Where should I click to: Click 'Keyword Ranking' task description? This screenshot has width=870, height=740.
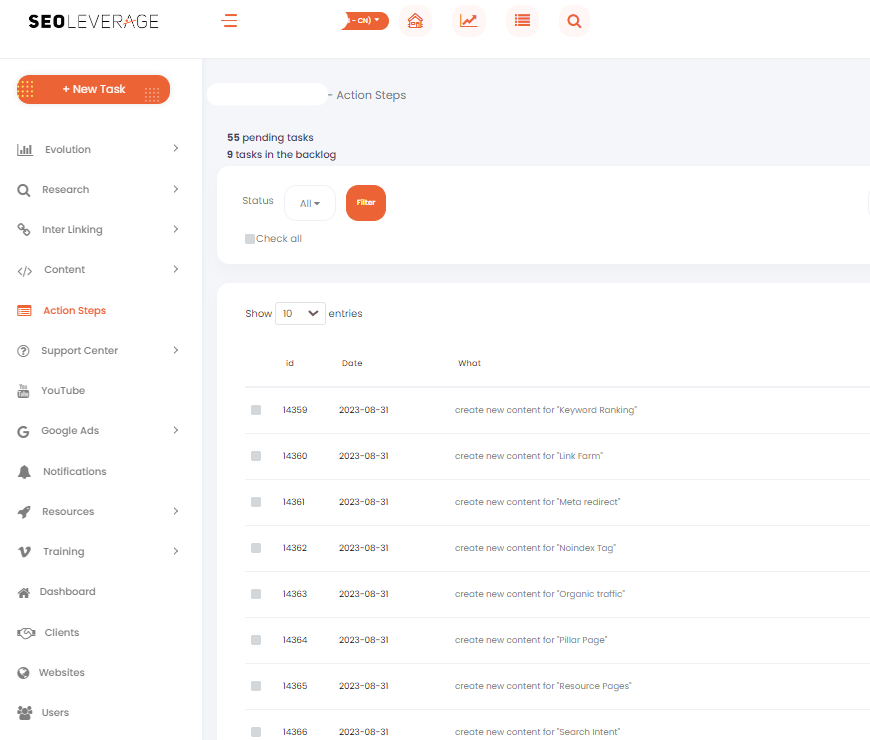546,410
